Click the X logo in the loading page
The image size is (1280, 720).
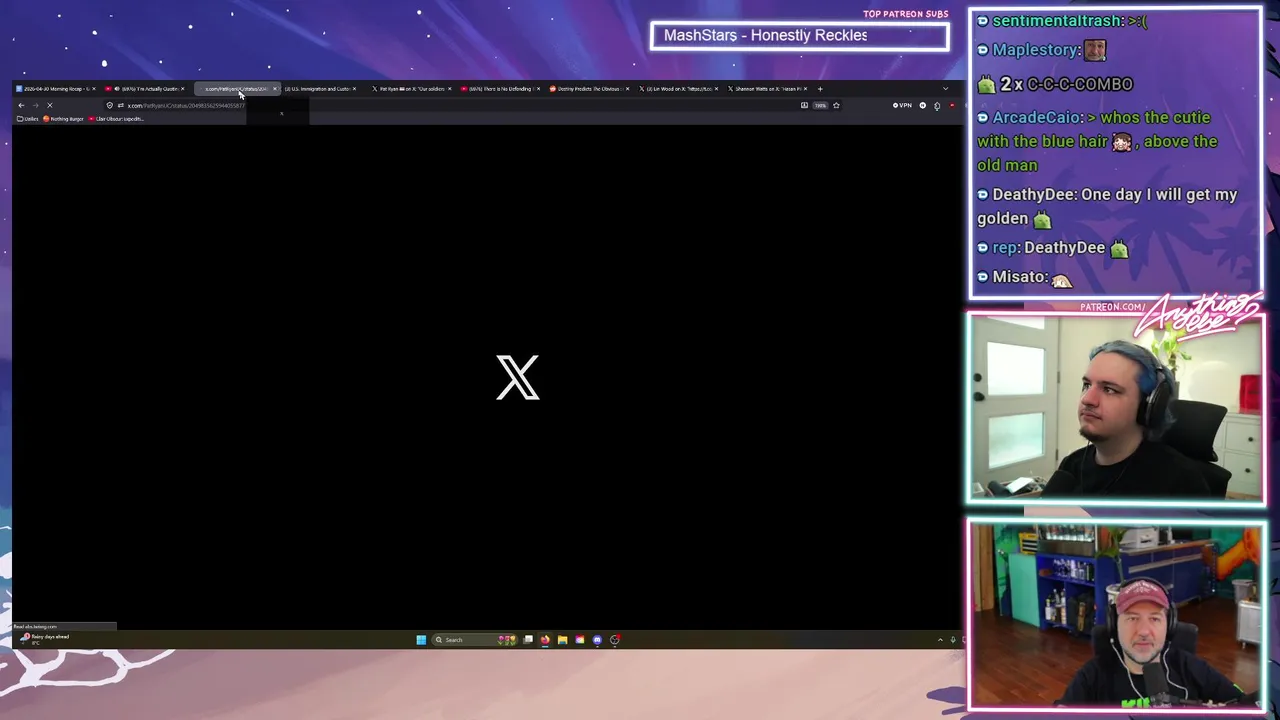click(x=518, y=377)
